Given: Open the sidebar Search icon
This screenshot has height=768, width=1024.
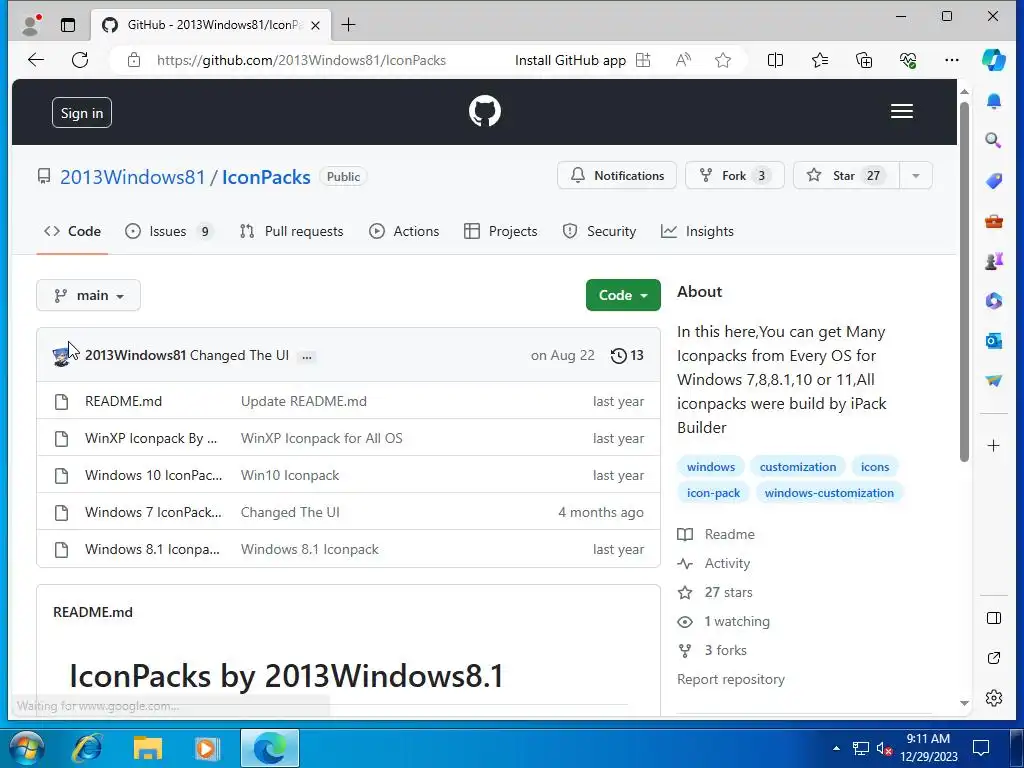Looking at the screenshot, I should point(993,140).
